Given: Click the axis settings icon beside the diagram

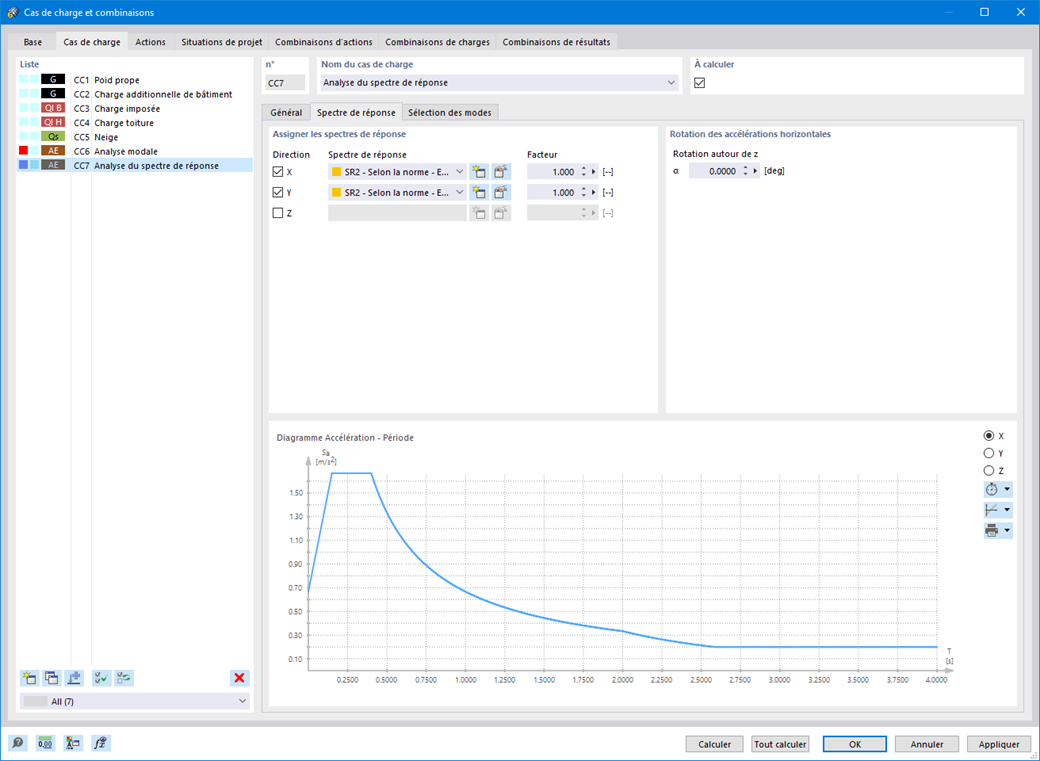Looking at the screenshot, I should click(x=992, y=510).
